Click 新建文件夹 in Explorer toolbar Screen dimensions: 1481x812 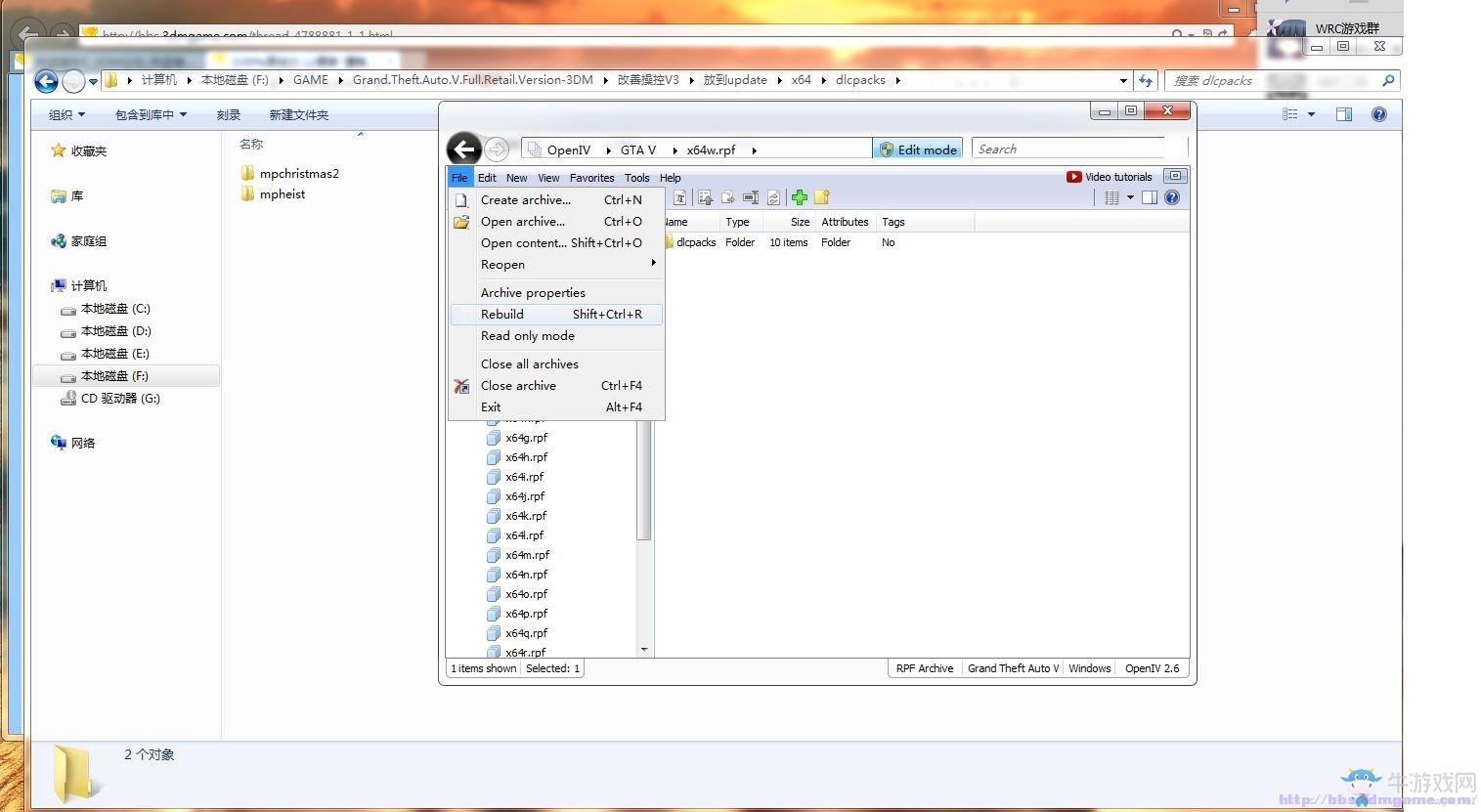[298, 114]
